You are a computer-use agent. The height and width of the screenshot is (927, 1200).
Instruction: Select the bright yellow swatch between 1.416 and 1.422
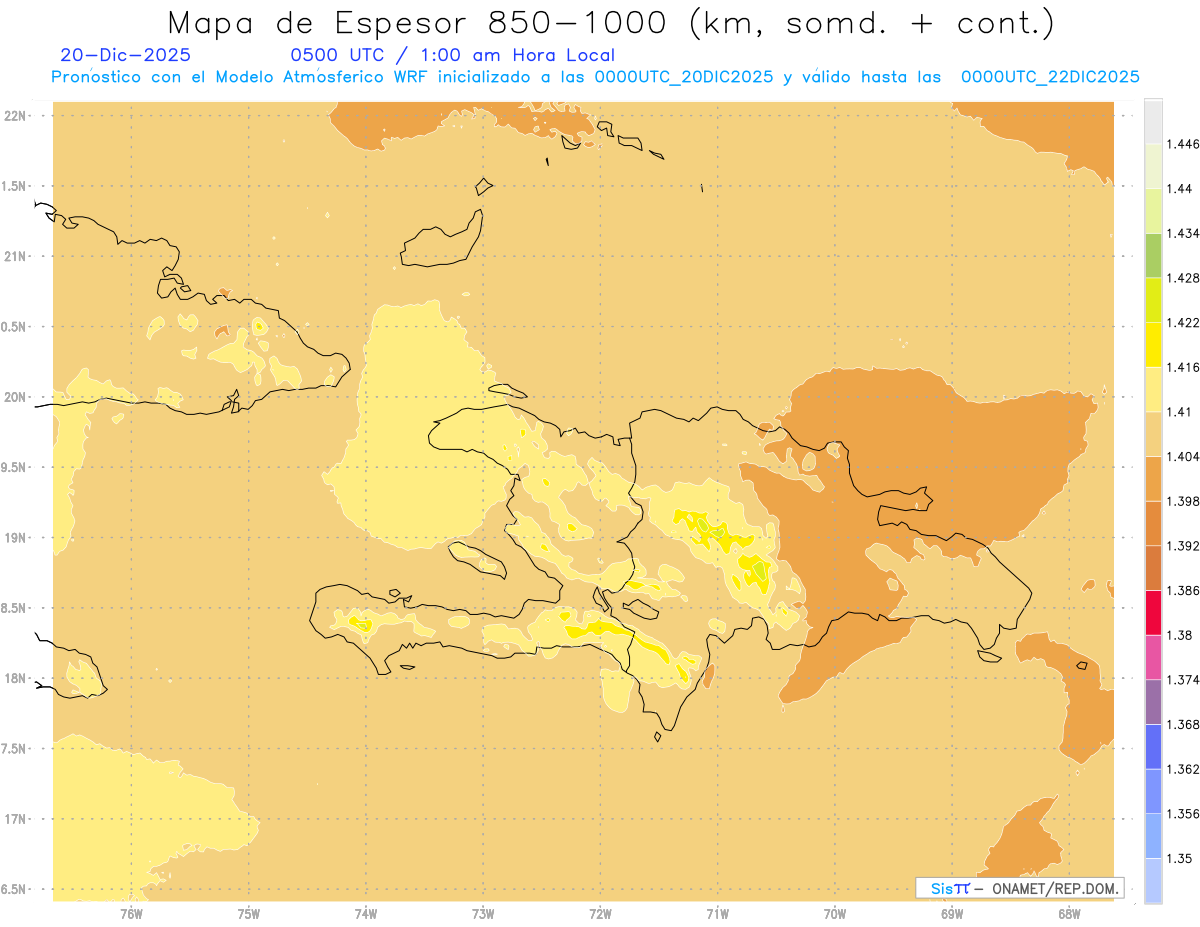coord(1153,345)
